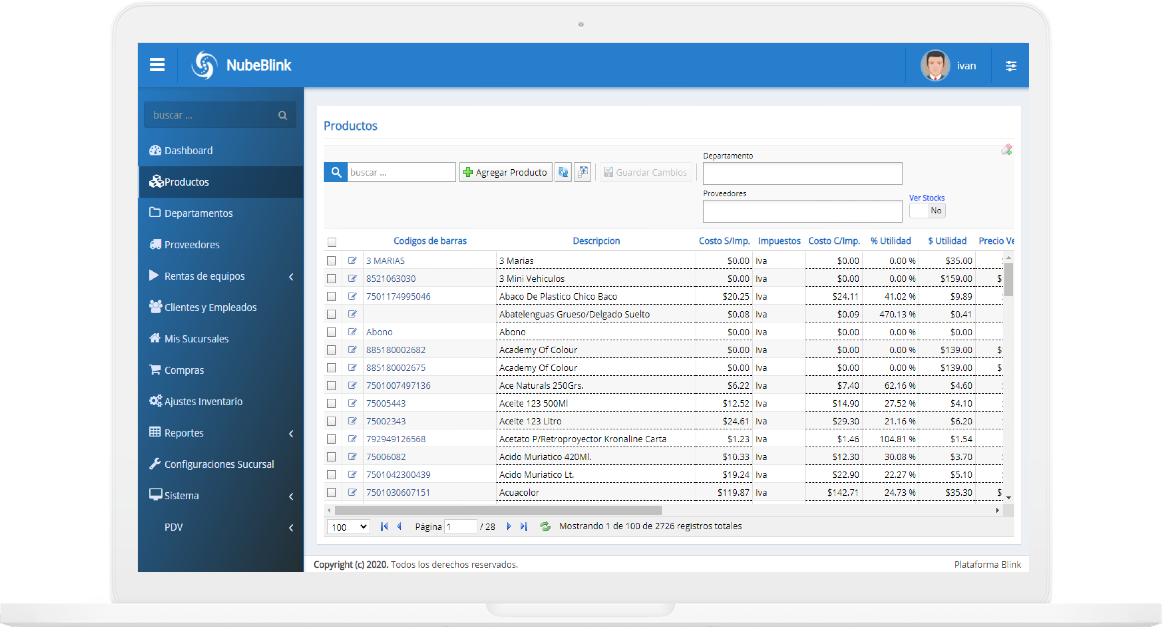Refresh the product table with green arrows
This screenshot has width=1162, height=627.
(545, 526)
